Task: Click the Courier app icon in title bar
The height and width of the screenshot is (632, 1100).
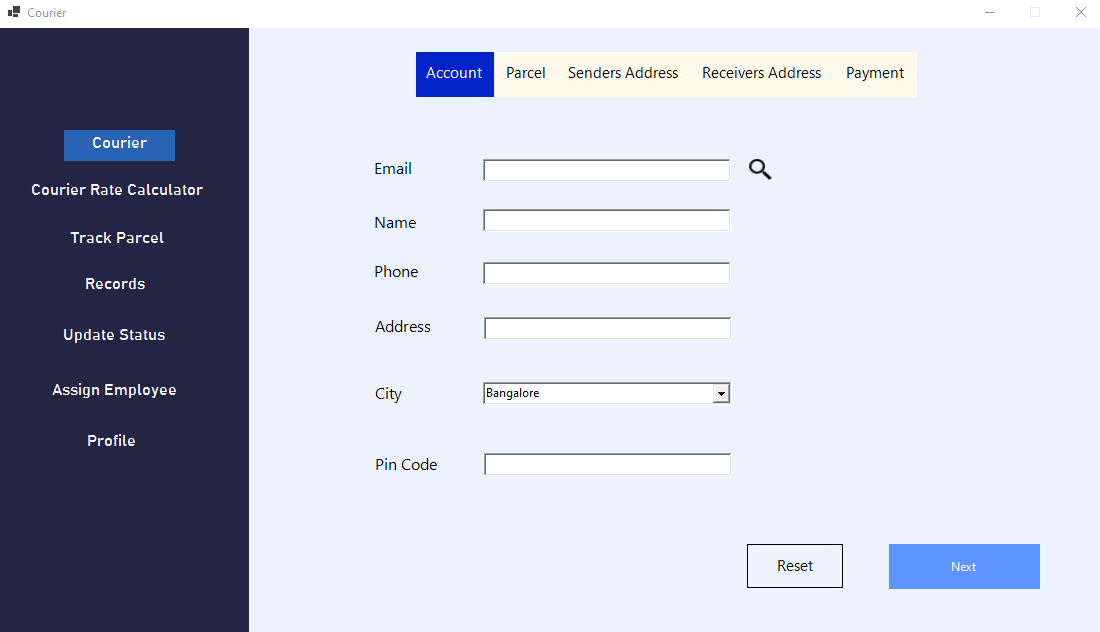Action: tap(13, 13)
